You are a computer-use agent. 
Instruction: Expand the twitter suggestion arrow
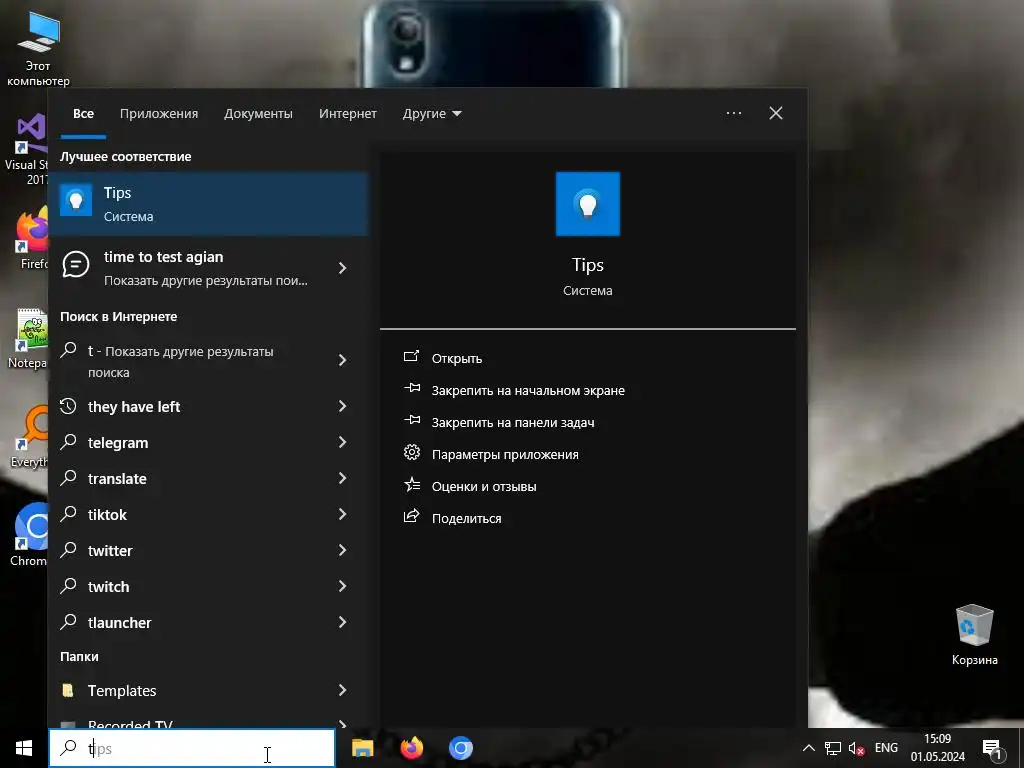coord(342,550)
